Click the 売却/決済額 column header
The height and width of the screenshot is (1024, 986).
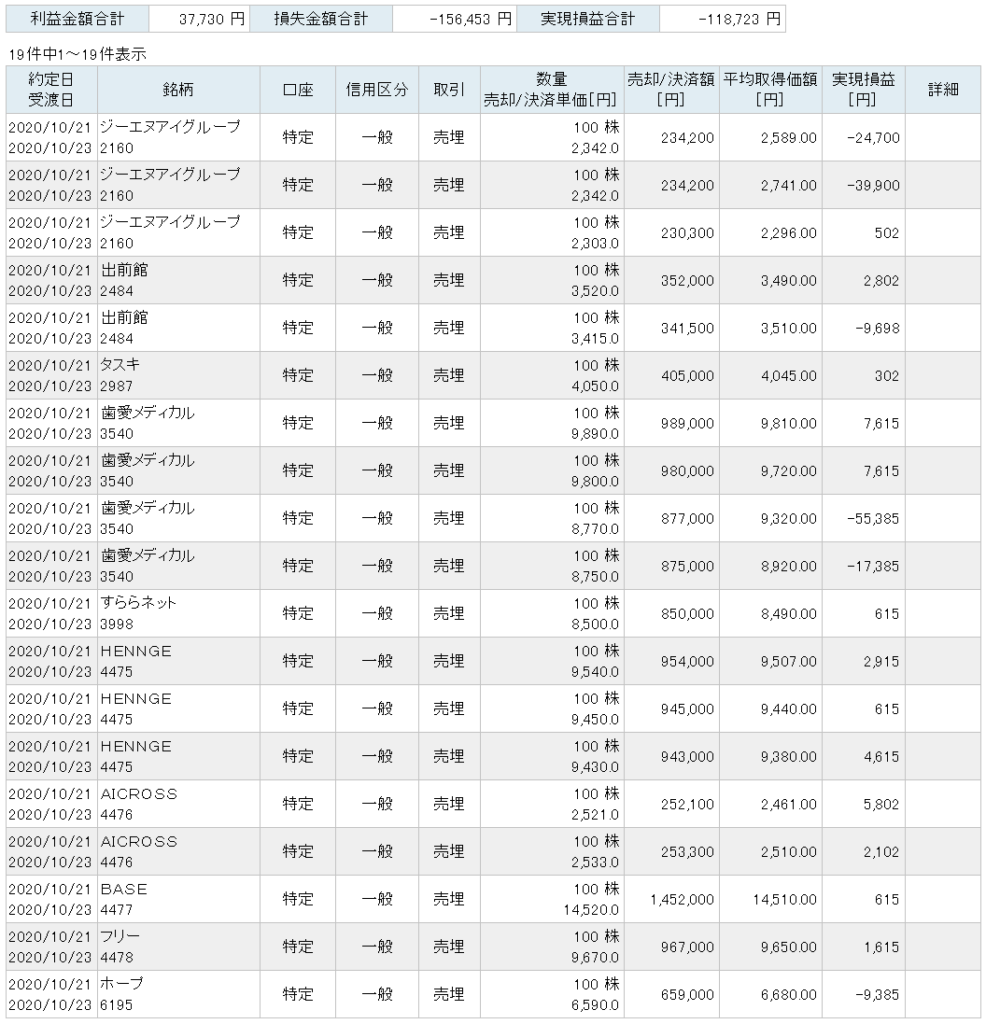(671, 89)
